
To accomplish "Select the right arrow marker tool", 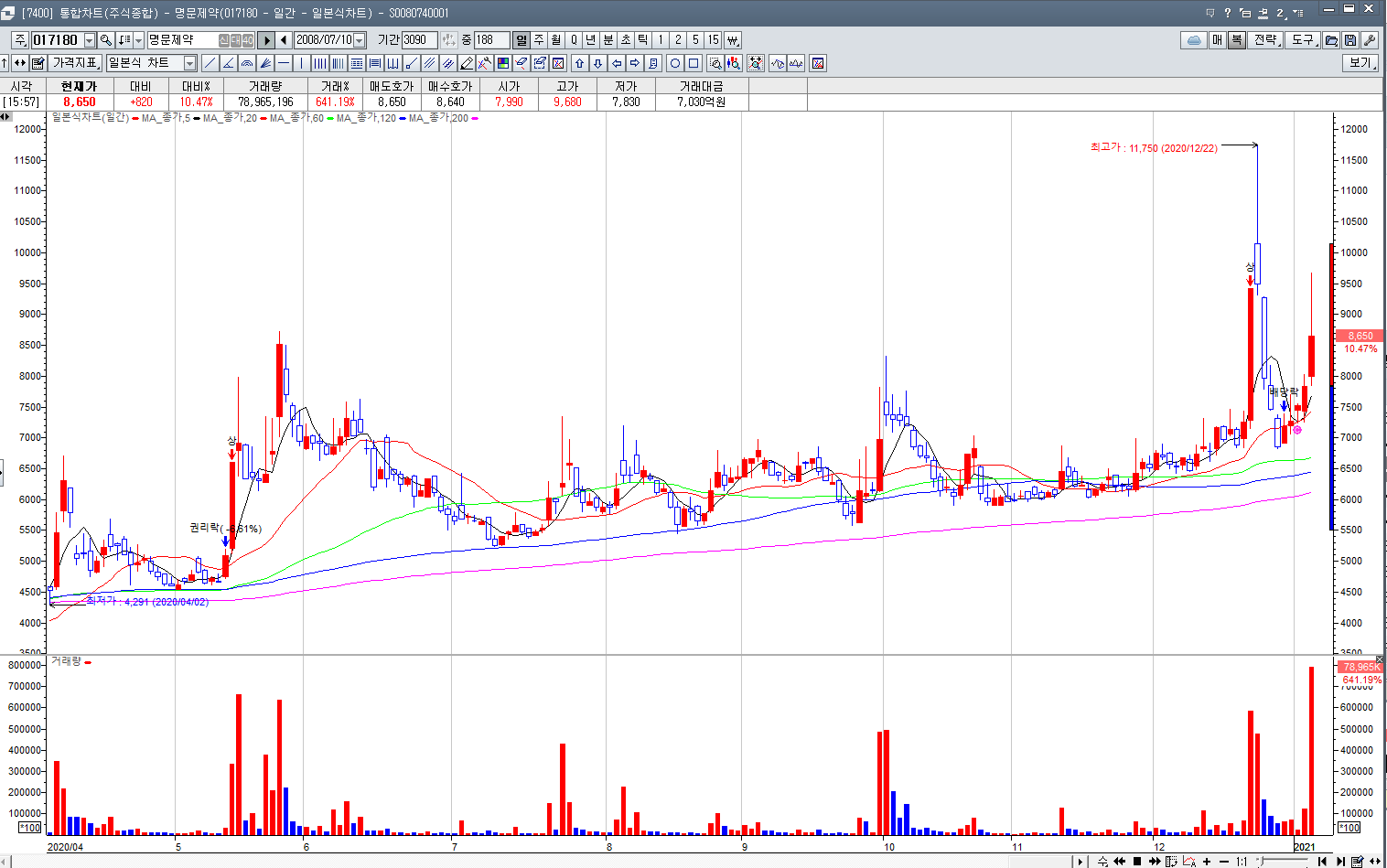I will coord(634,63).
